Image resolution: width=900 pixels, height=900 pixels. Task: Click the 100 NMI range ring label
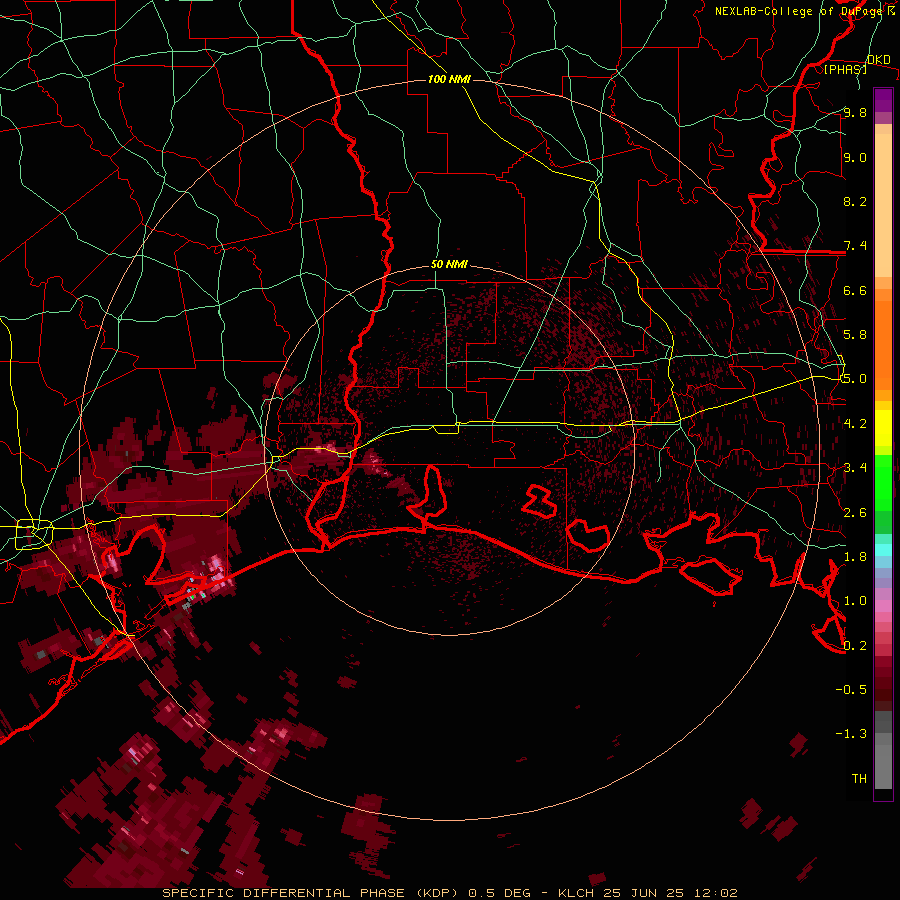click(449, 79)
